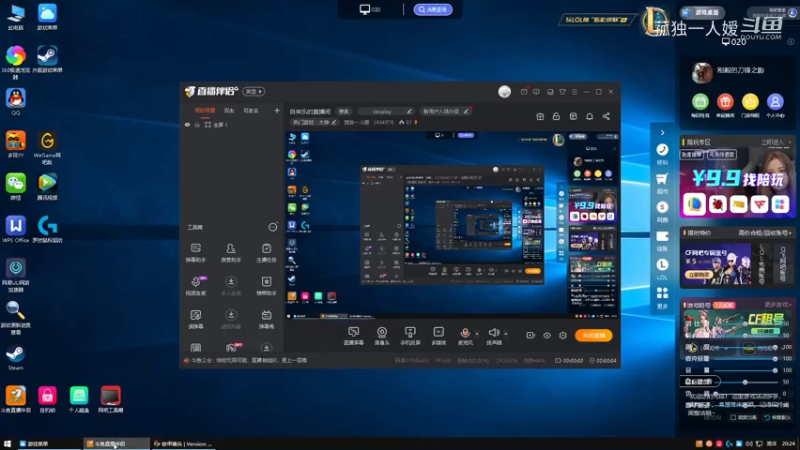
Task: Switch to the third scene tab
Action: [x=251, y=110]
